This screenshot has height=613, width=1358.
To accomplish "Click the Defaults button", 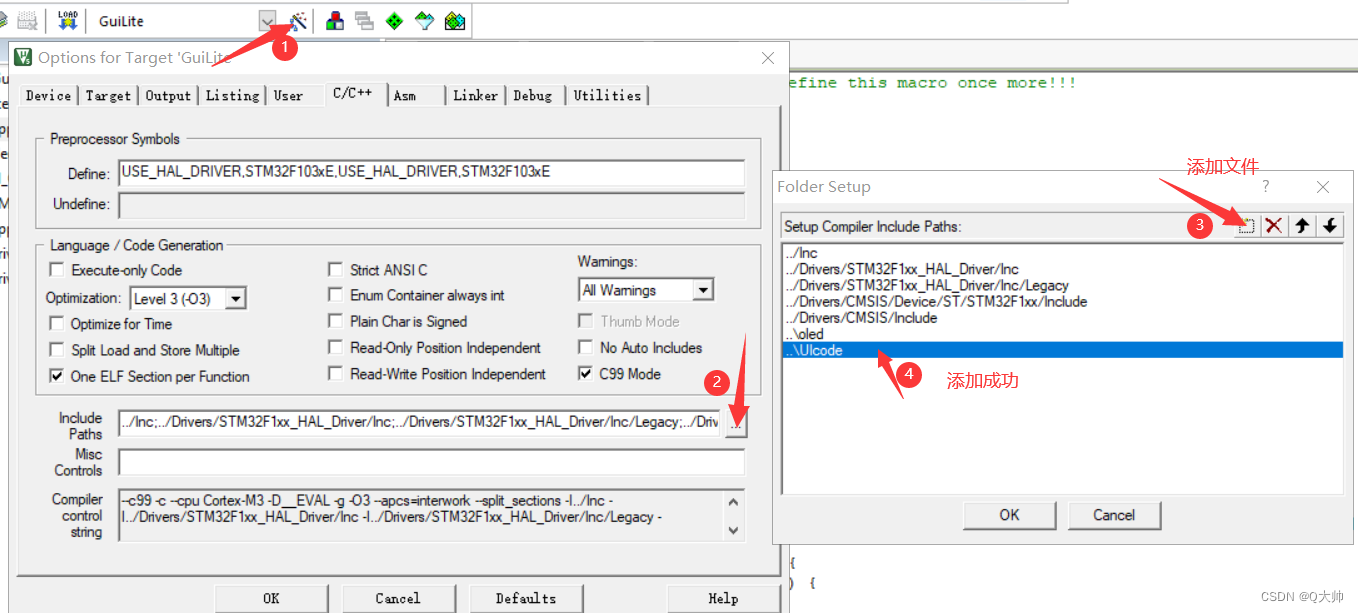I will [x=526, y=598].
